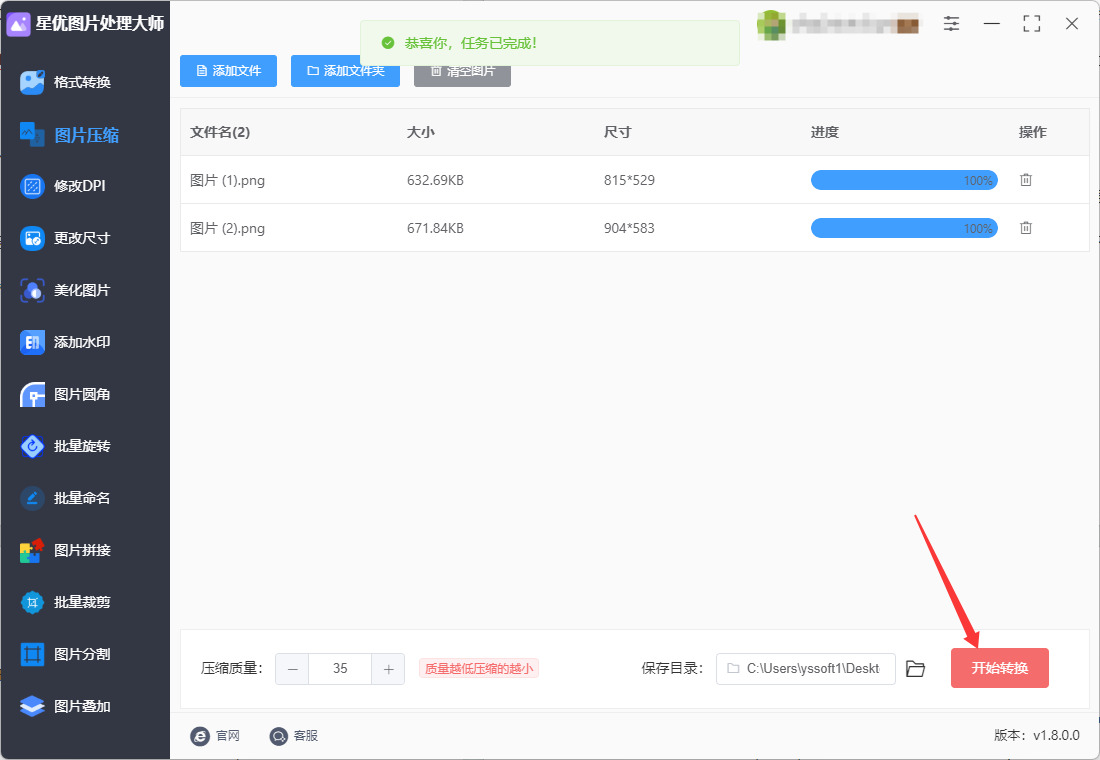Screen dimensions: 1100x760
Task: Select the file name 图片 (1).png
Action: 227,180
